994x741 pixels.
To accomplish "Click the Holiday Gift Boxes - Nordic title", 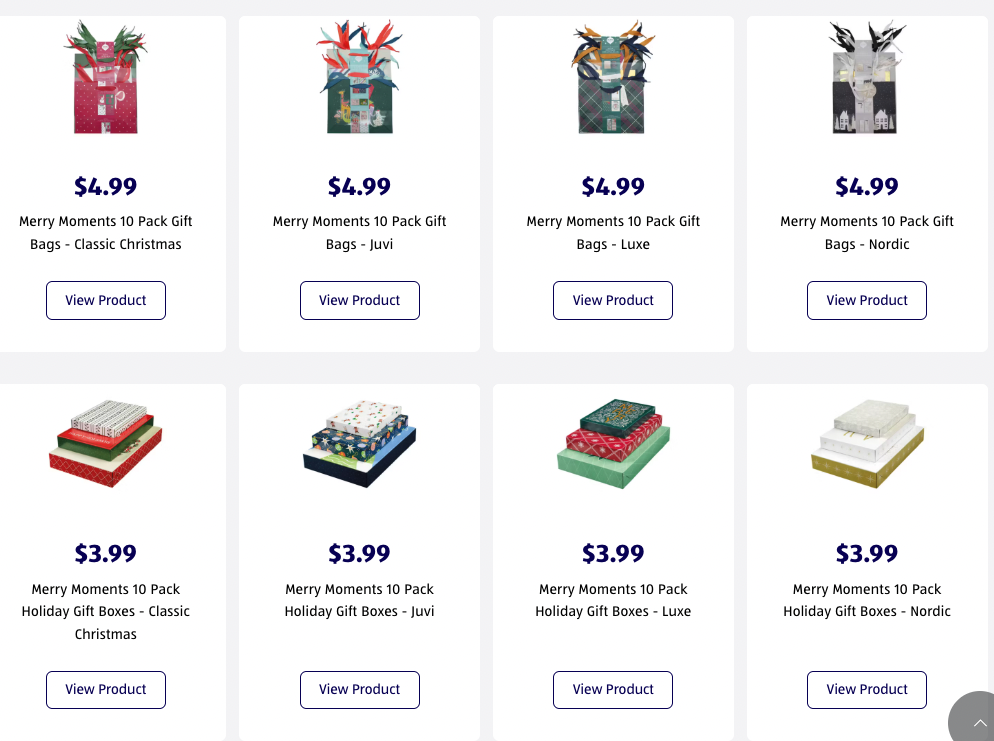I will pos(867,600).
